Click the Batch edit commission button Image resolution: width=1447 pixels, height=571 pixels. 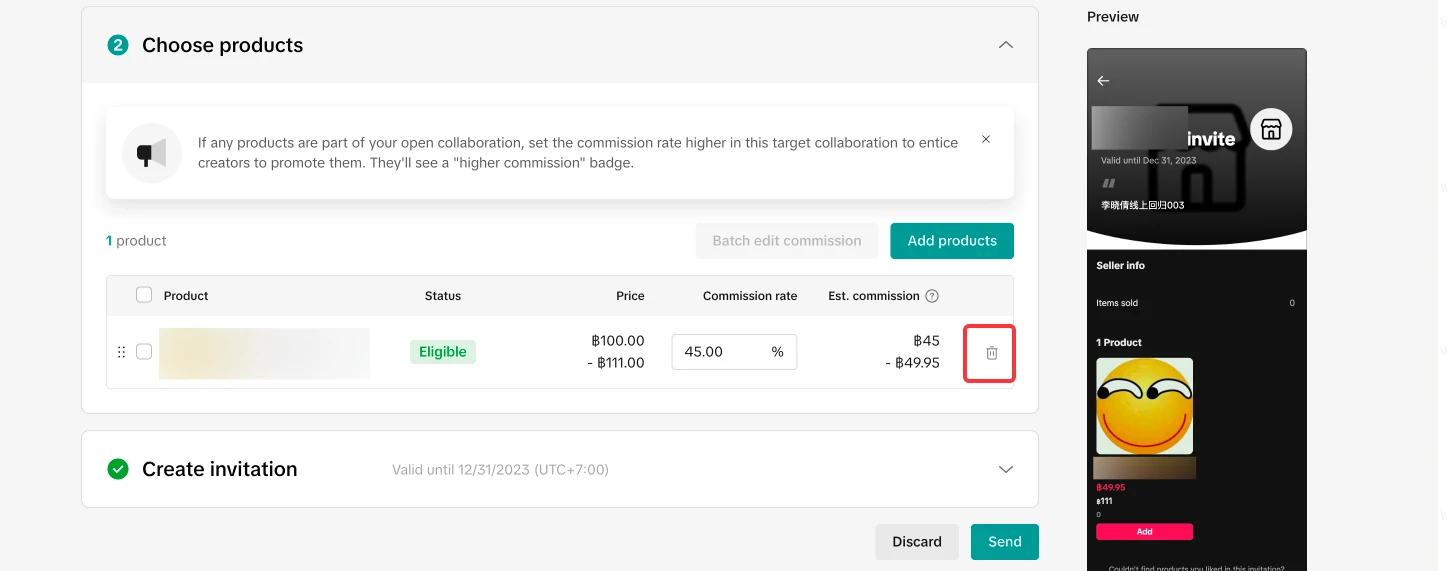tap(786, 241)
